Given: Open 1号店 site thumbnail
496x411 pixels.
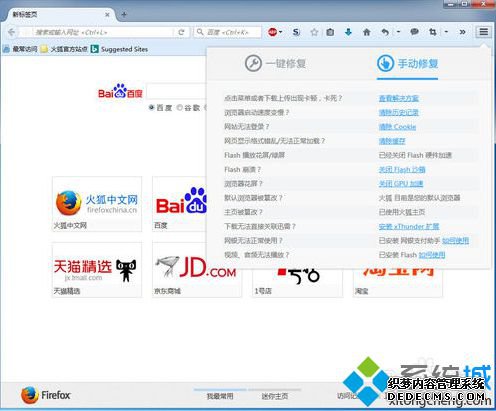Looking at the screenshot, I should 297,282.
